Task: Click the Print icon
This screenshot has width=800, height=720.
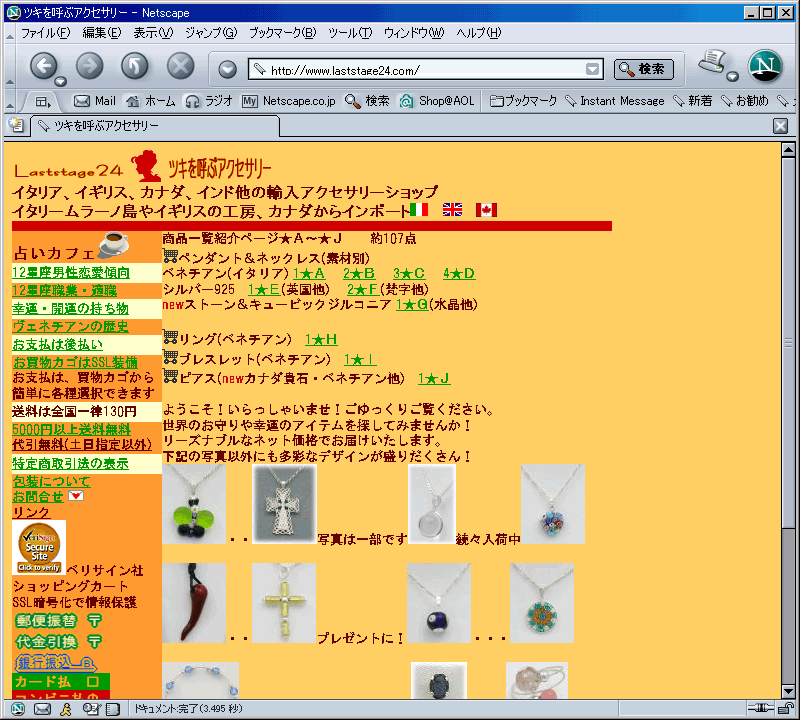Action: click(712, 61)
